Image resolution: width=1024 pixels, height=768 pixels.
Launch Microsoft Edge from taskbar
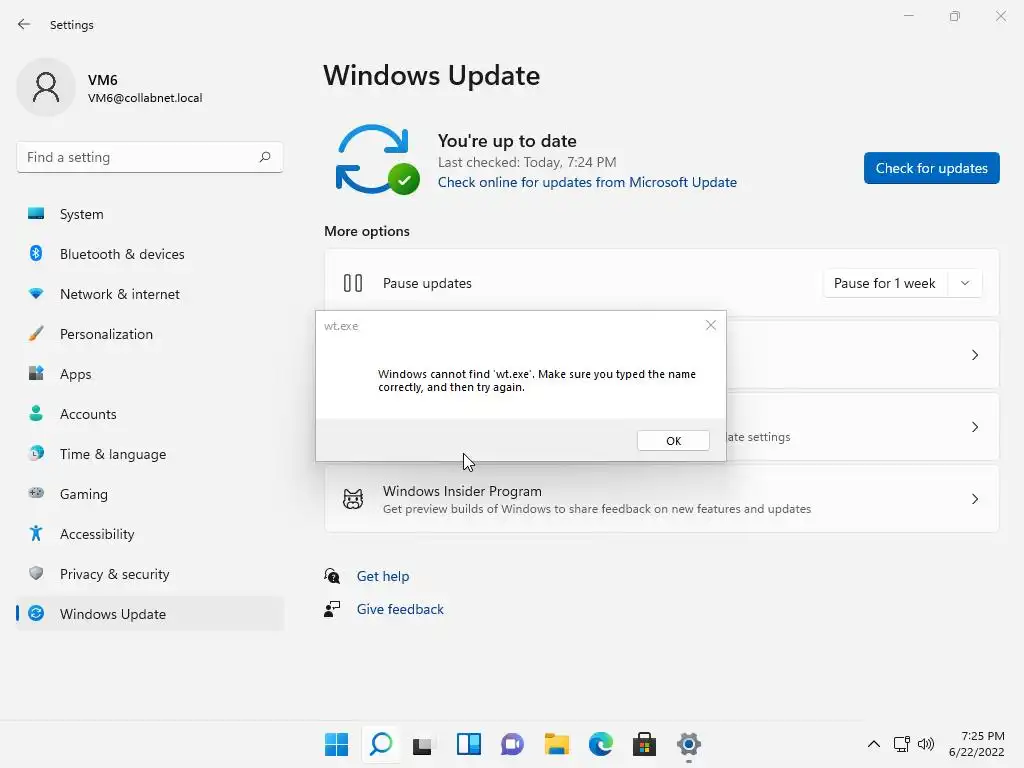click(x=601, y=744)
